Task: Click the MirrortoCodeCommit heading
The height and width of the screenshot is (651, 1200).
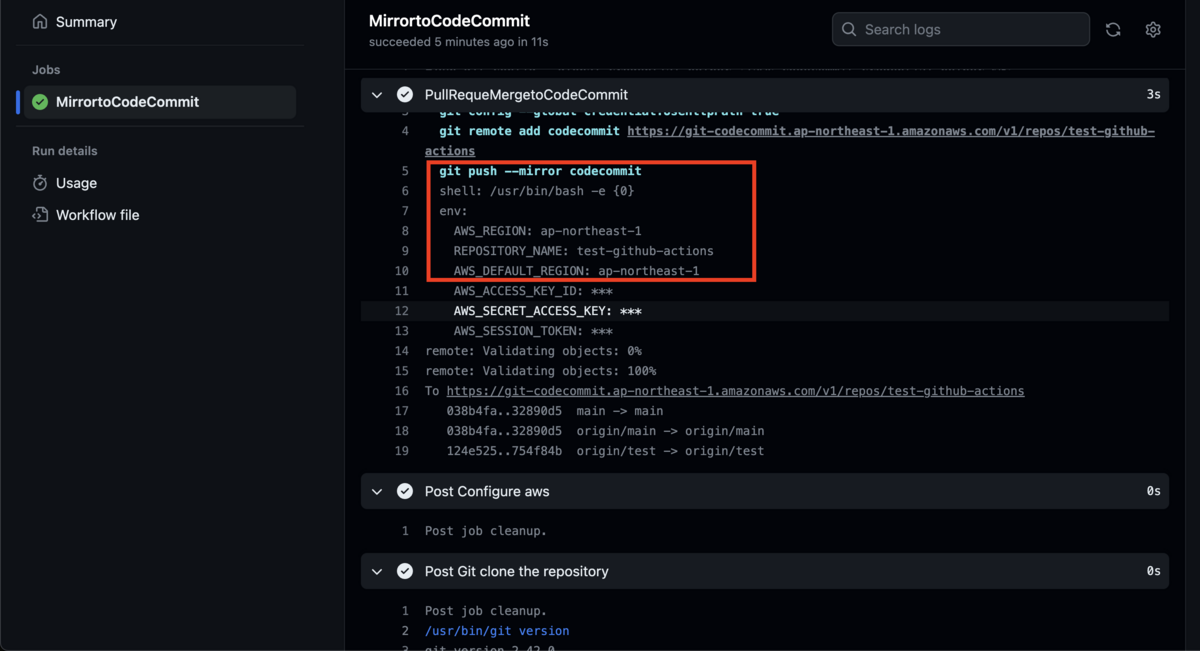Action: [449, 21]
